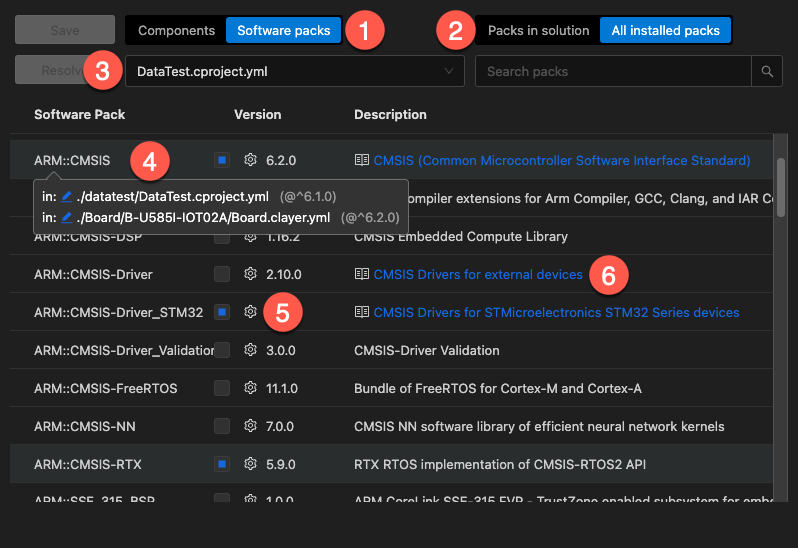
Task: Click the CMSIS-Driver Validation description
Action: [x=426, y=350]
